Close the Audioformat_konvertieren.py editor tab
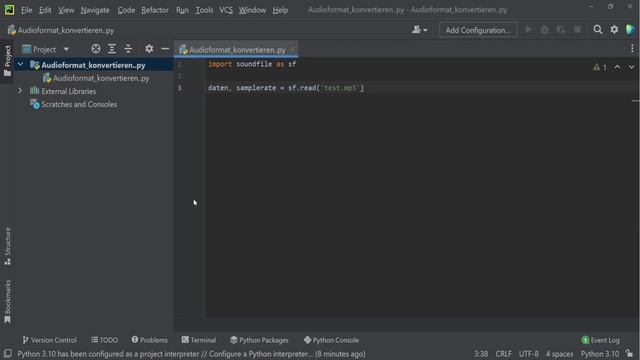Image resolution: width=640 pixels, height=360 pixels. (292, 50)
